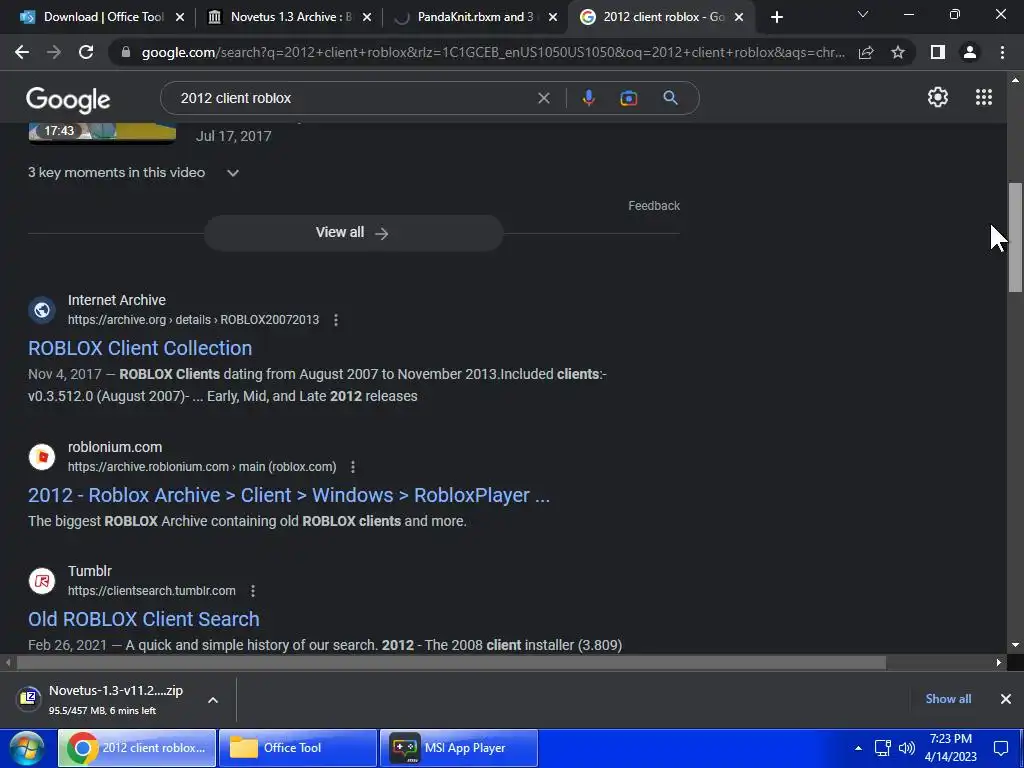Viewport: 1024px width, 768px height.
Task: Open Chrome side panel
Action: (x=938, y=52)
